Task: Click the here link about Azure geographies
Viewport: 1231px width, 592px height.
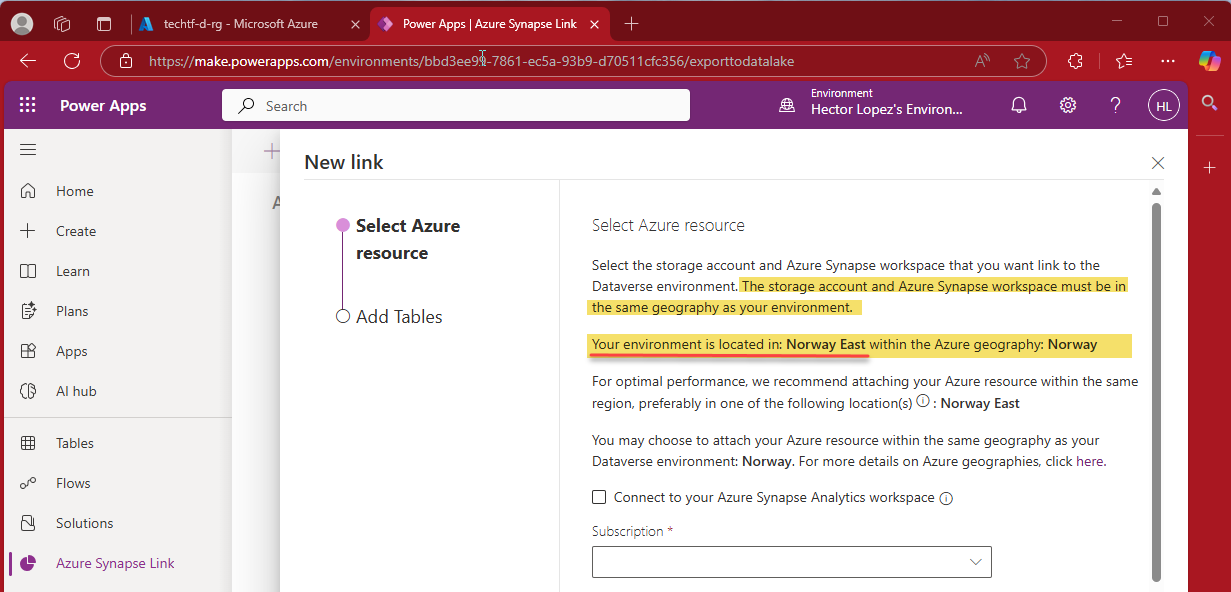Action: 1089,461
